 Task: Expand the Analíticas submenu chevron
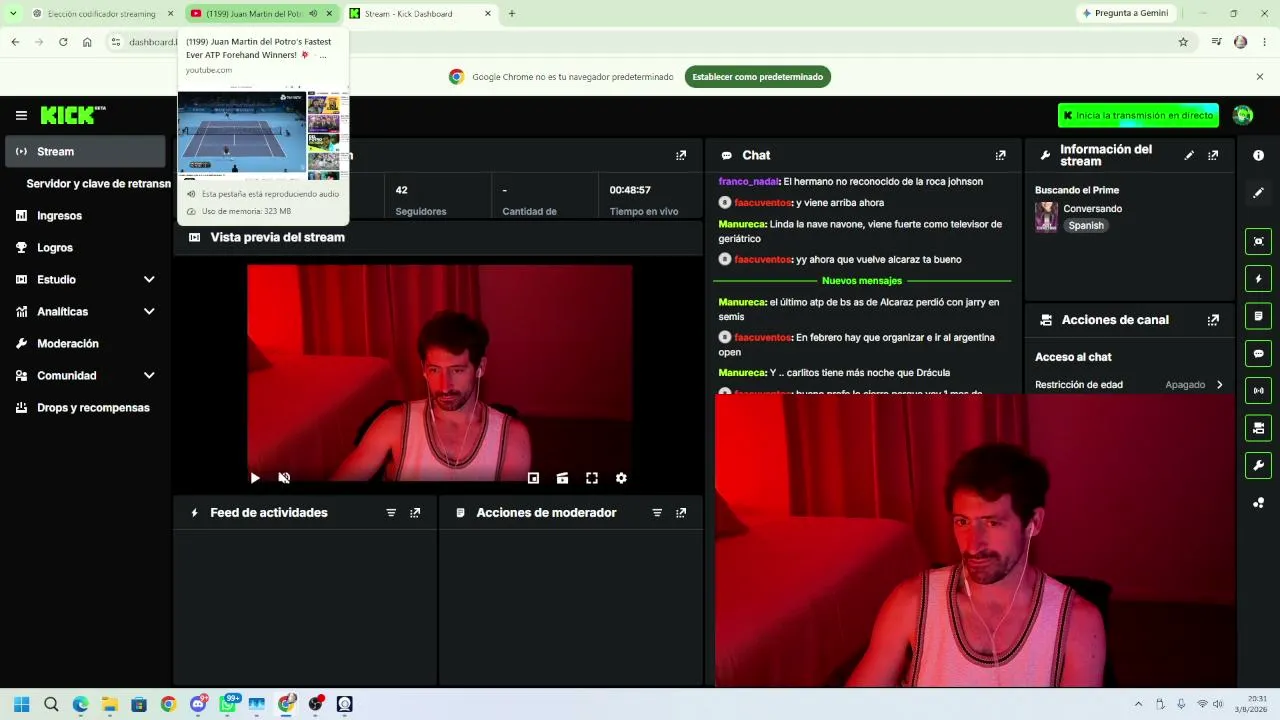pyautogui.click(x=149, y=312)
